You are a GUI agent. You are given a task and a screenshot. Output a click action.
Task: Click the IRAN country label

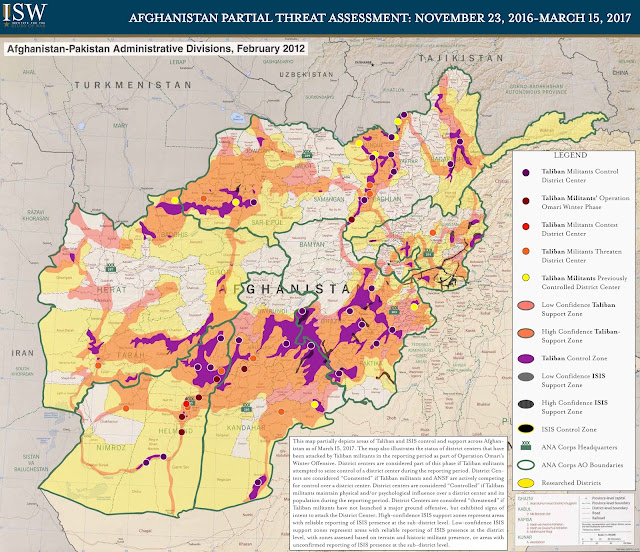point(22,353)
